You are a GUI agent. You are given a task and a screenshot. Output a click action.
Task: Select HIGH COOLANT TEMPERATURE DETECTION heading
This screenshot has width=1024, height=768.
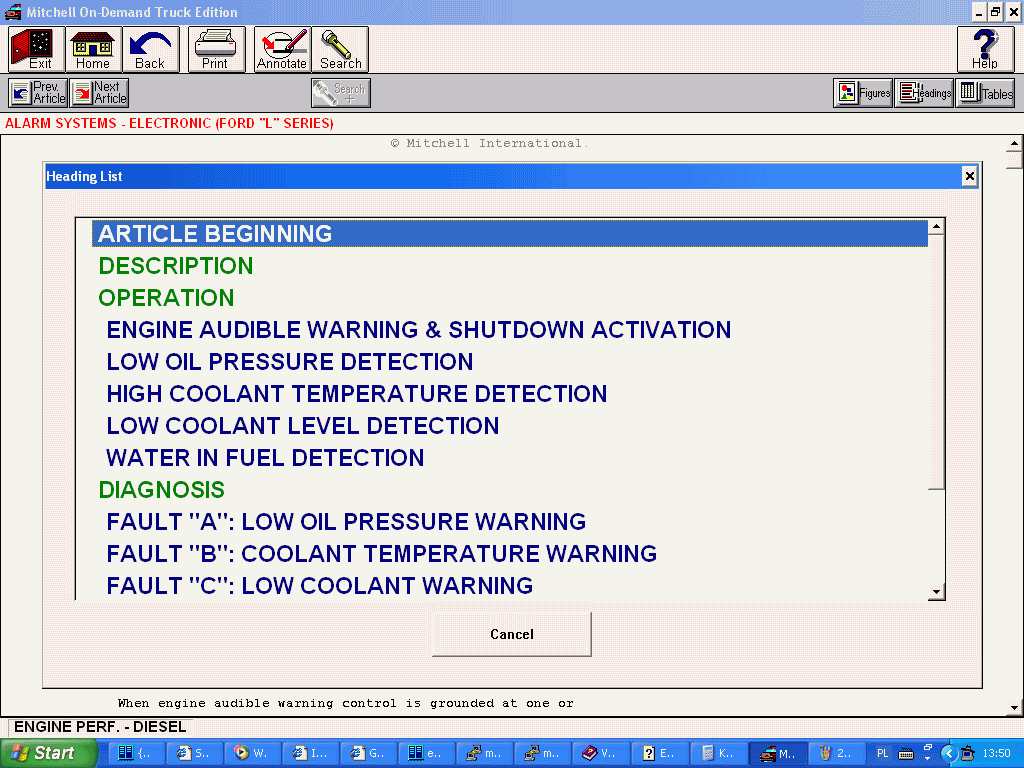[357, 394]
